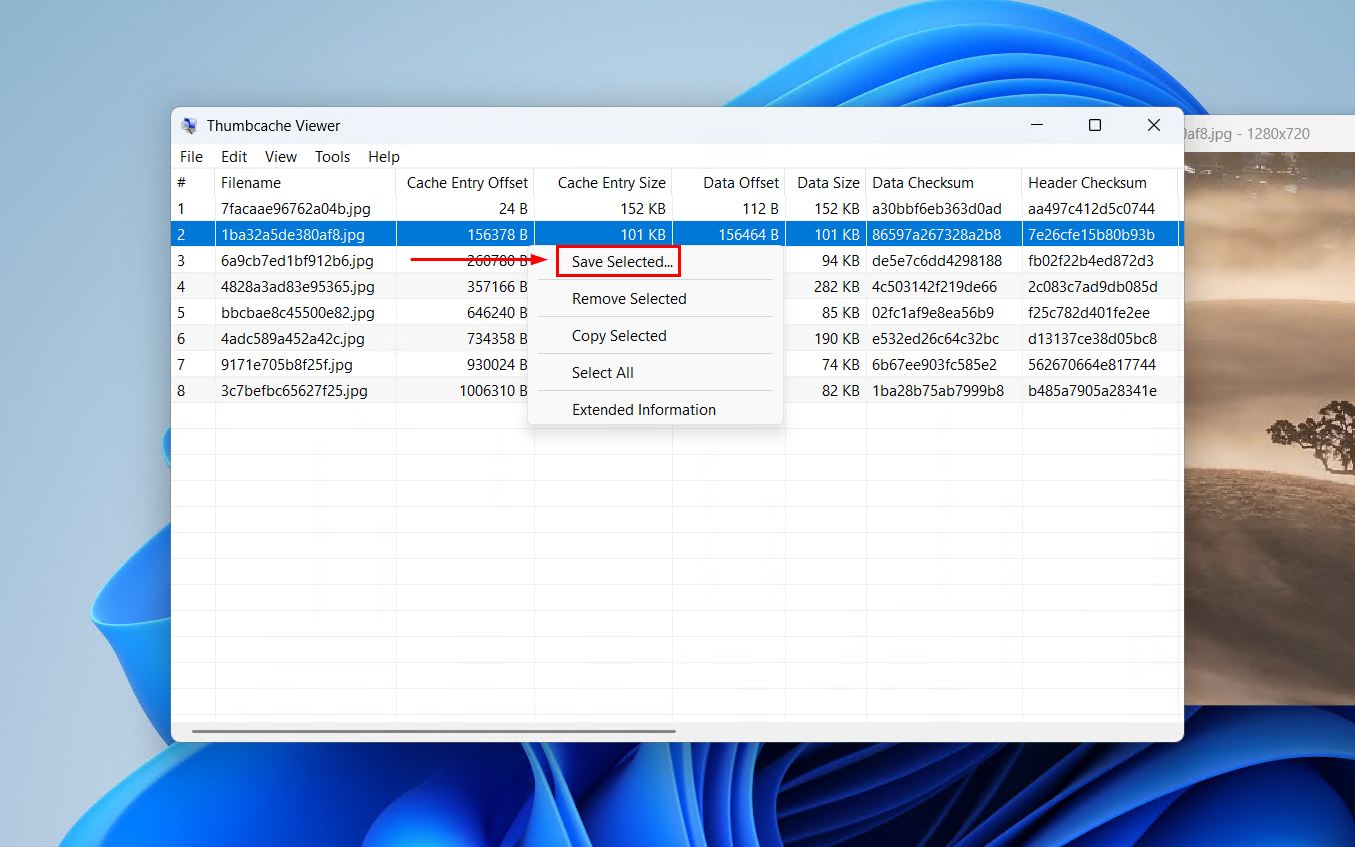1355x847 pixels.
Task: Select file 6a9cb7ed1bf912b6.jpg
Action: point(297,261)
